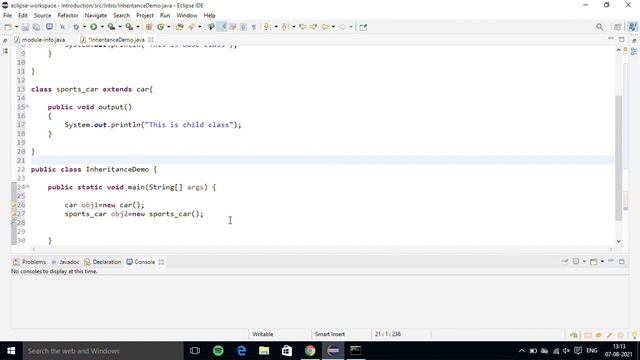Expand the Run button dropdown arrow
Viewport: 640px width, 360px height.
click(x=102, y=27)
